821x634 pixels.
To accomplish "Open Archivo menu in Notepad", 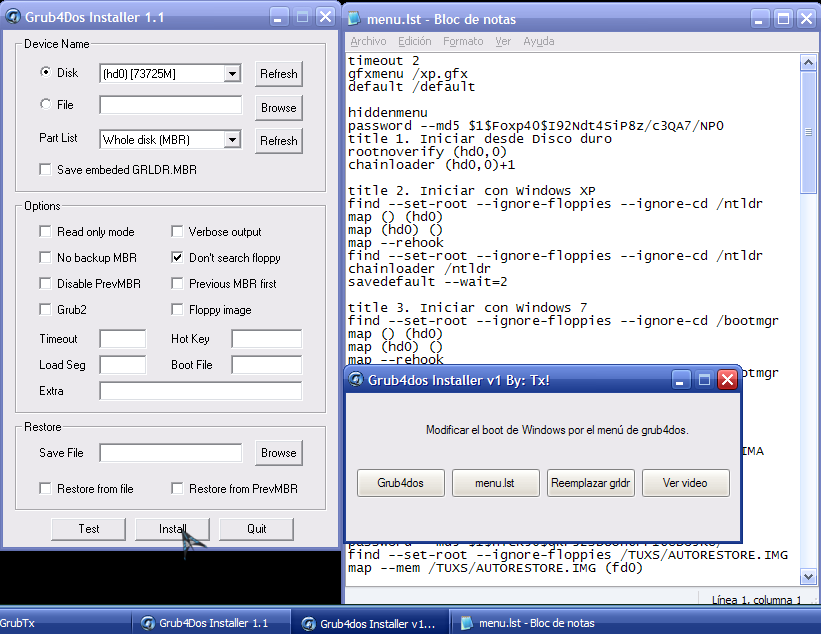I will [368, 41].
